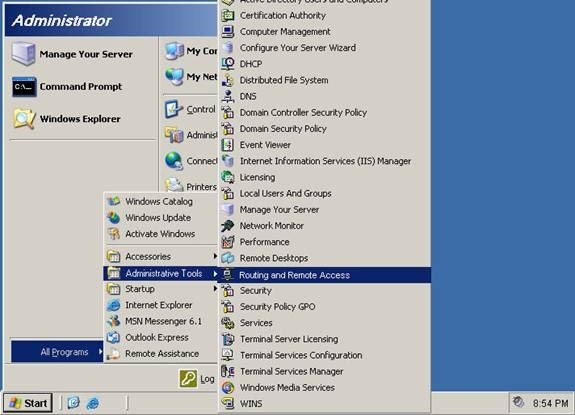Click the Computer Management icon

[228, 32]
